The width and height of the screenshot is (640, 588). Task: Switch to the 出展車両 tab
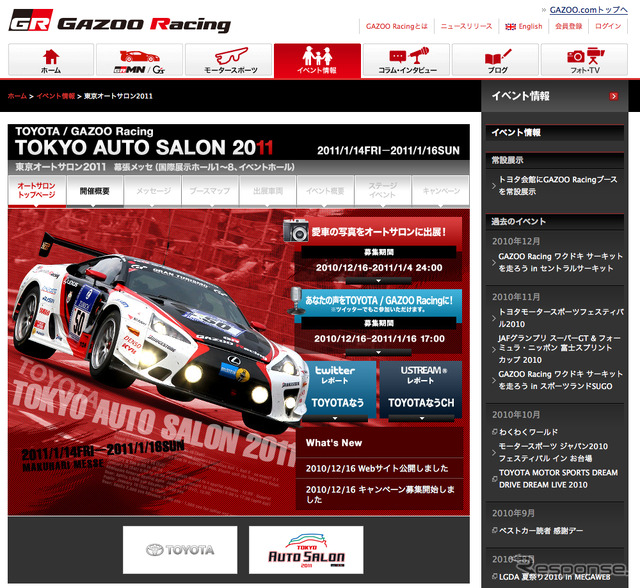268,191
